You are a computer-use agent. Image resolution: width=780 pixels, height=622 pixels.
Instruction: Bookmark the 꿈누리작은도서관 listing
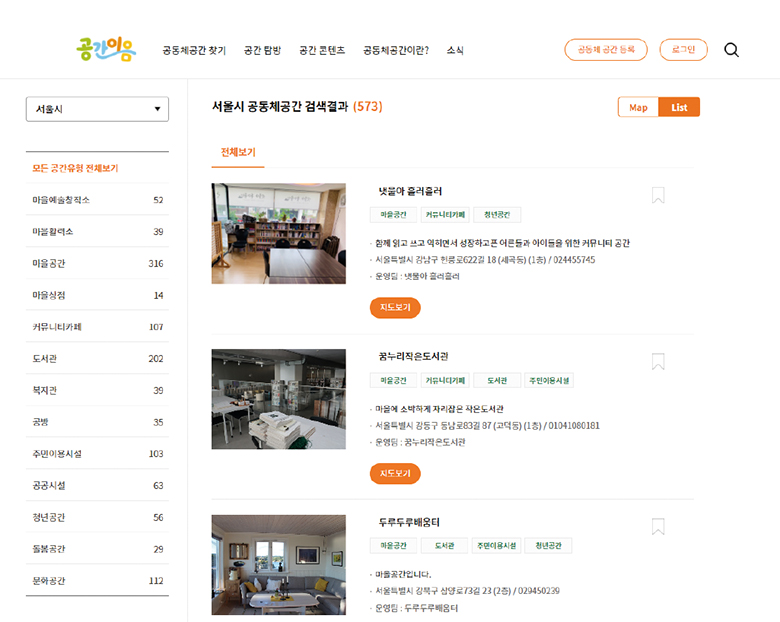coord(658,362)
